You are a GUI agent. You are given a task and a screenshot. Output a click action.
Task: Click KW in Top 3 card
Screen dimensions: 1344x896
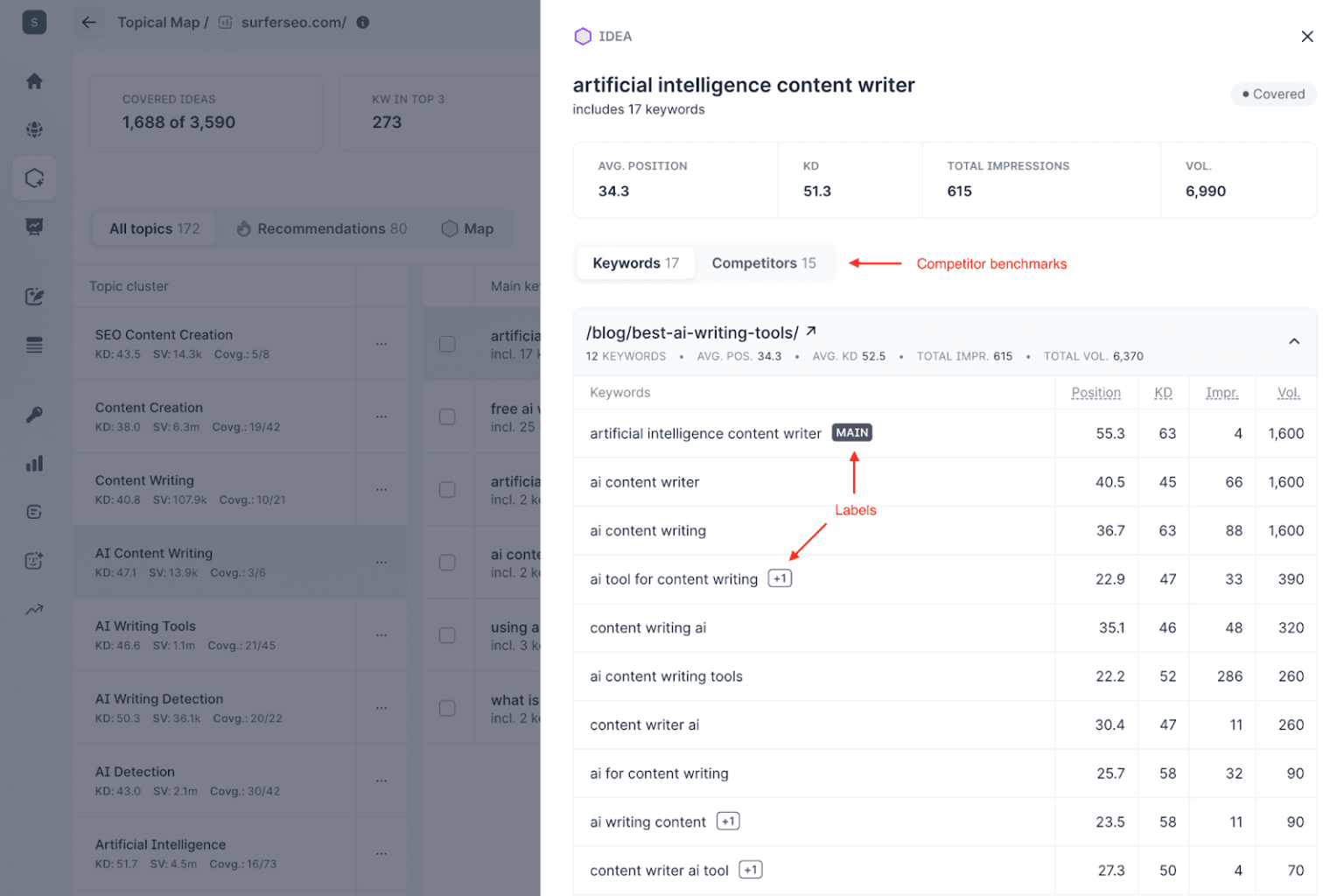pos(440,113)
